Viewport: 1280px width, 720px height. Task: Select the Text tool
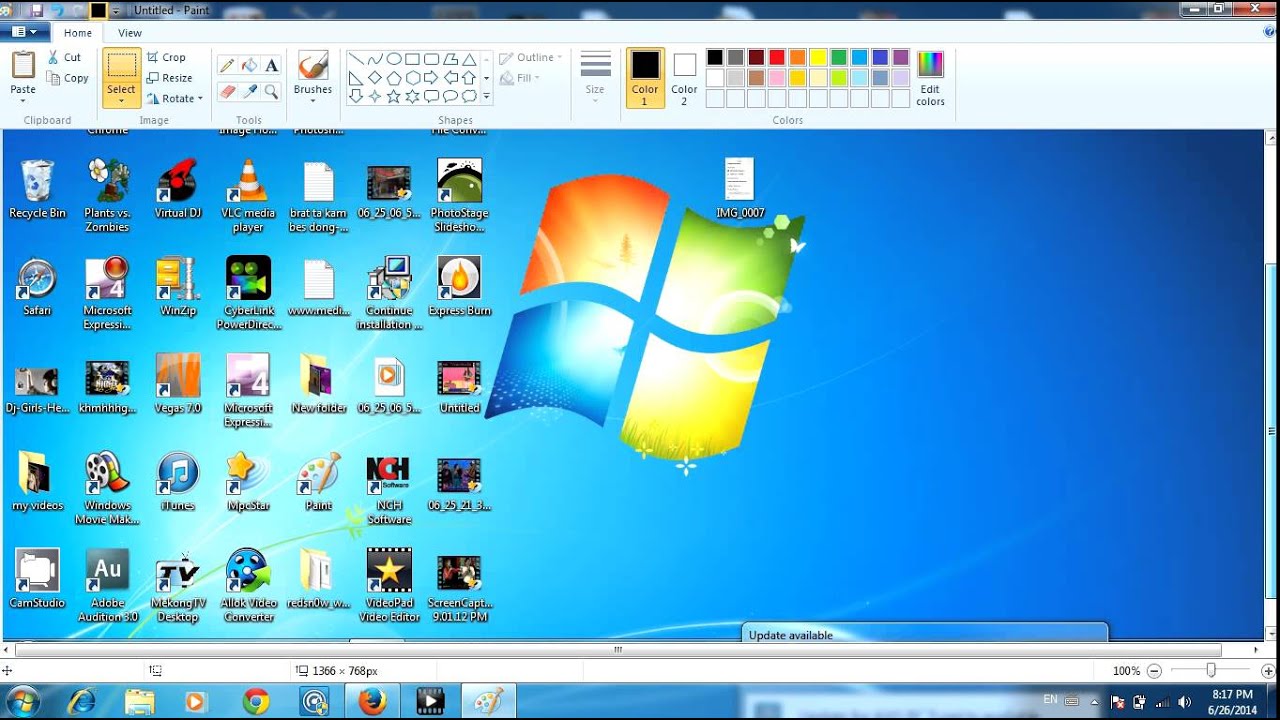(271, 65)
